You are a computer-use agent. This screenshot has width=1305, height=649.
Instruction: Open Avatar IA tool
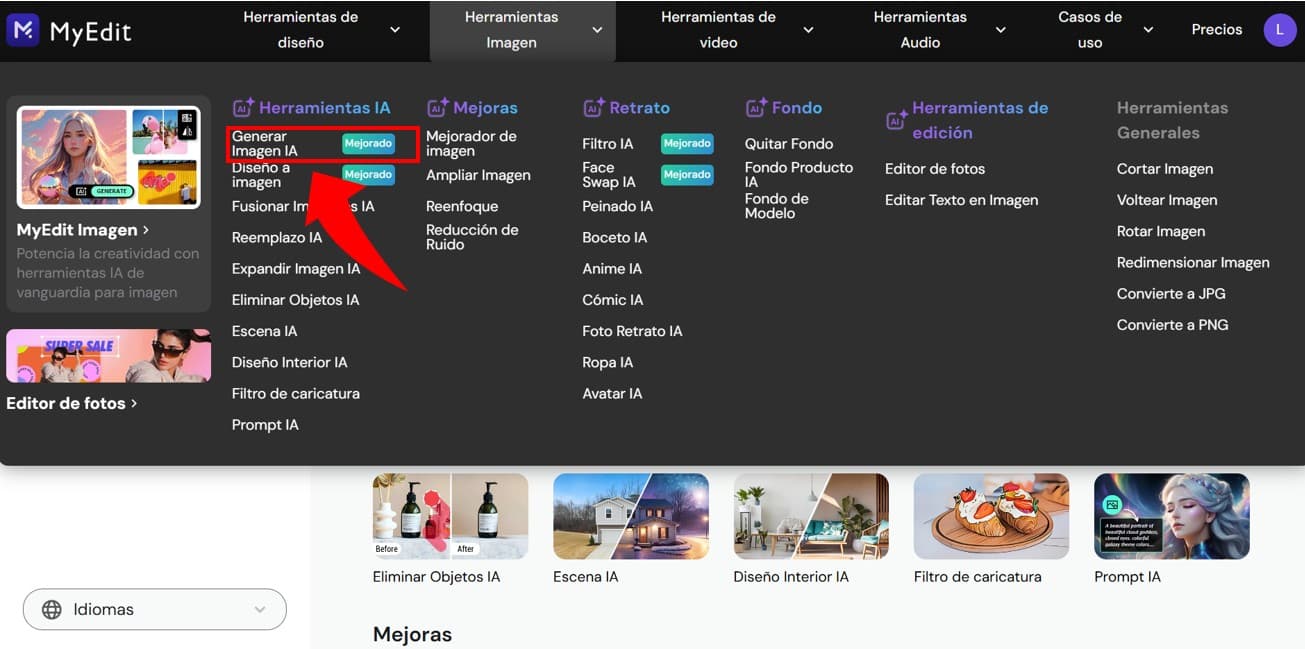(612, 394)
